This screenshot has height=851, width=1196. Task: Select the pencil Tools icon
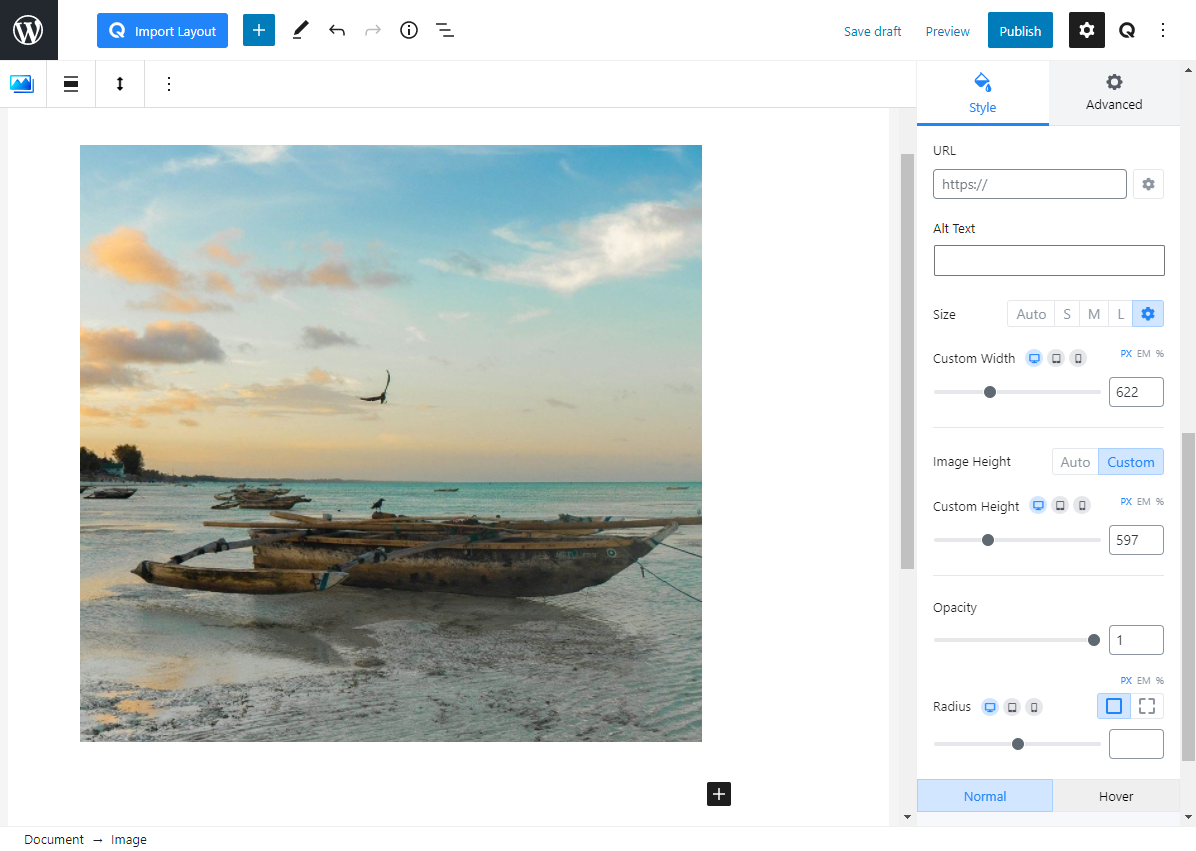pyautogui.click(x=301, y=31)
